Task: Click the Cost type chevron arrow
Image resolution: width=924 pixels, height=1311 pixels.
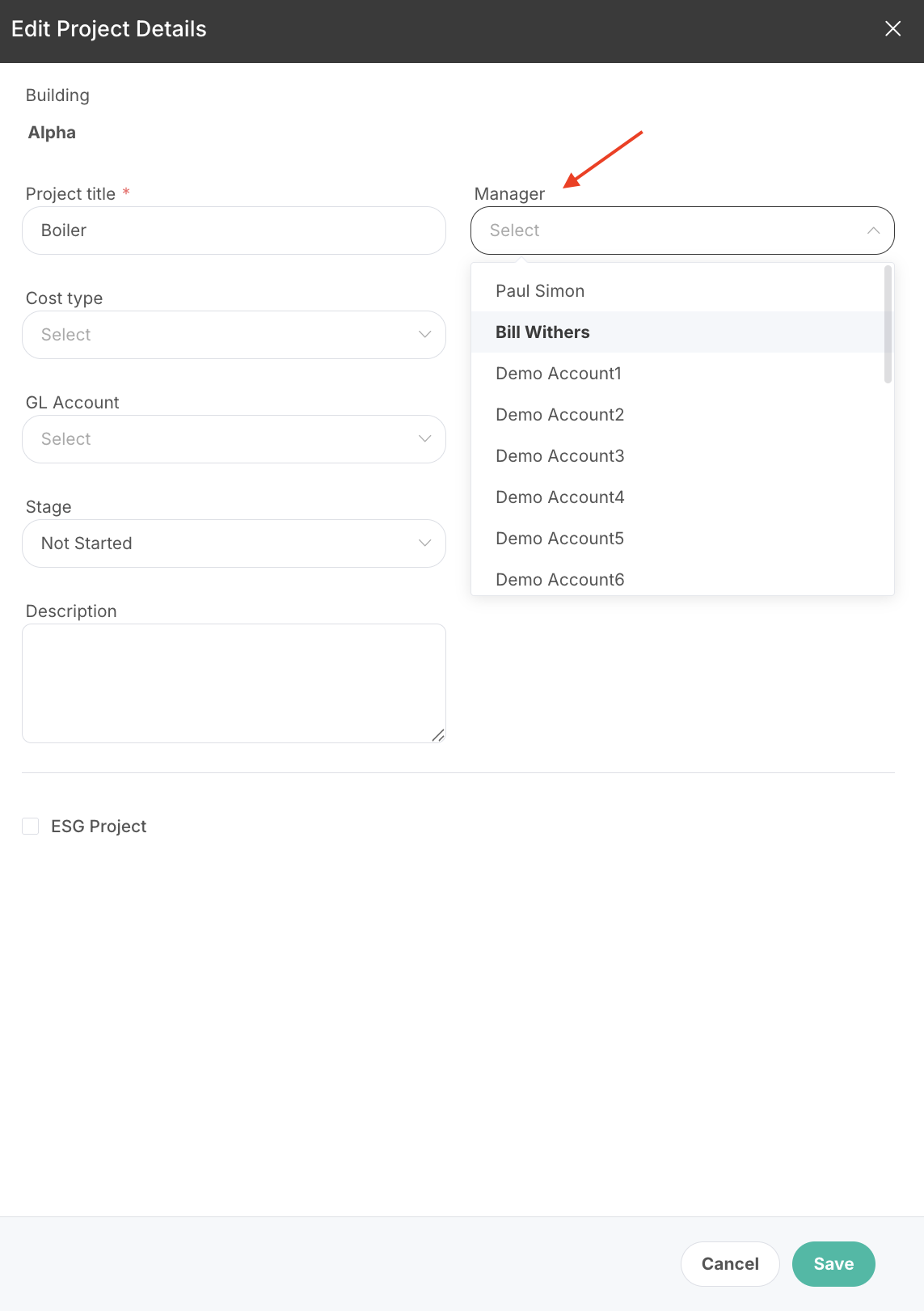Action: [x=424, y=335]
